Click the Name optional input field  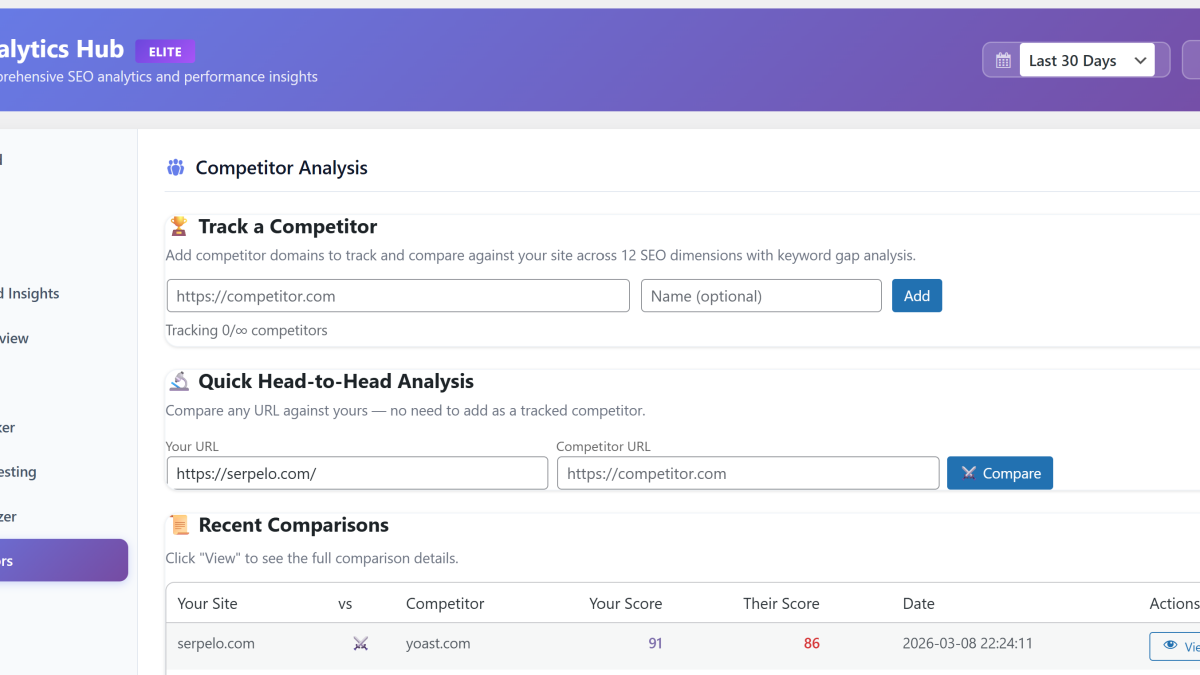click(x=761, y=295)
